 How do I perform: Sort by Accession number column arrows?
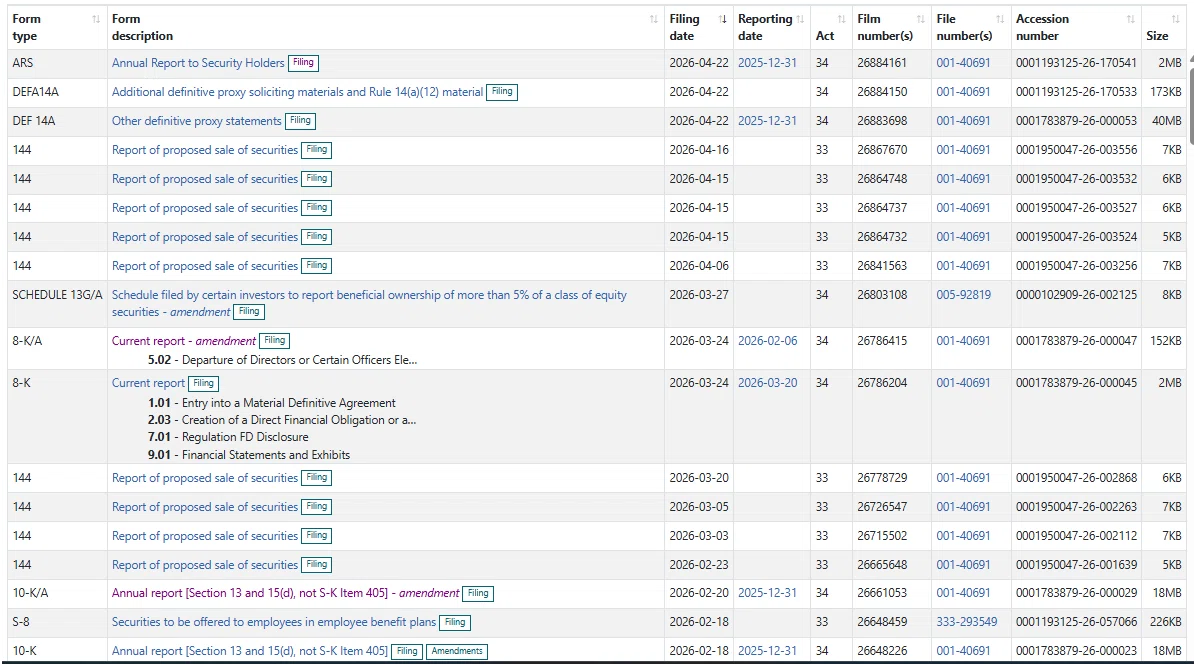[x=1130, y=19]
